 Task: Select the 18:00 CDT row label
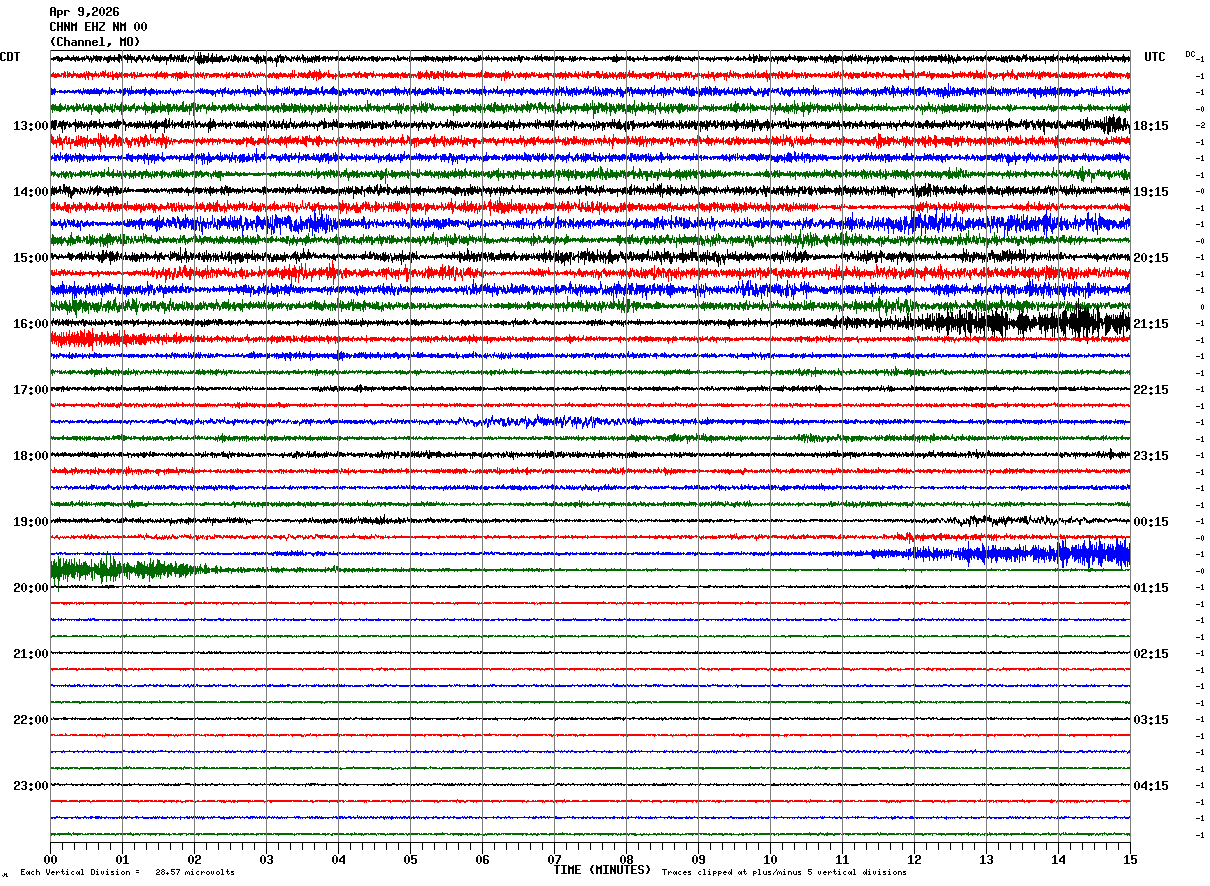point(31,456)
